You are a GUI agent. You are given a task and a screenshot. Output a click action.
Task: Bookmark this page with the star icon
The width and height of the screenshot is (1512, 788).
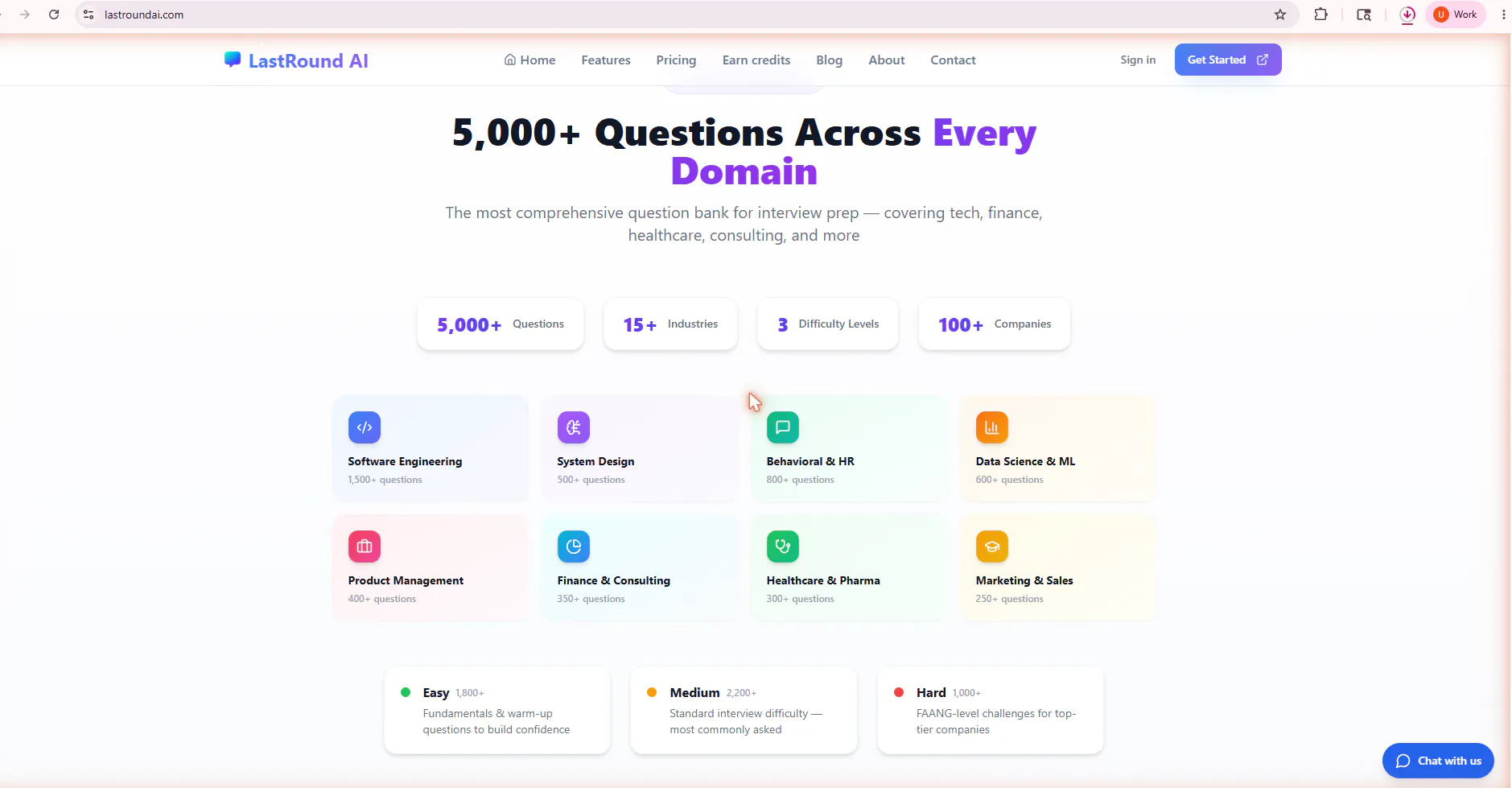coord(1280,14)
